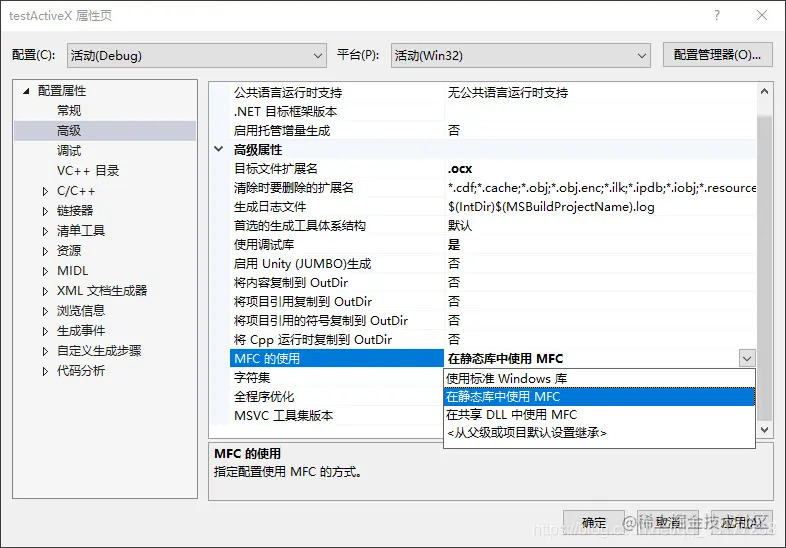786x548 pixels.
Task: Click the property grid vertical scrollbar thumb
Action: 764,268
